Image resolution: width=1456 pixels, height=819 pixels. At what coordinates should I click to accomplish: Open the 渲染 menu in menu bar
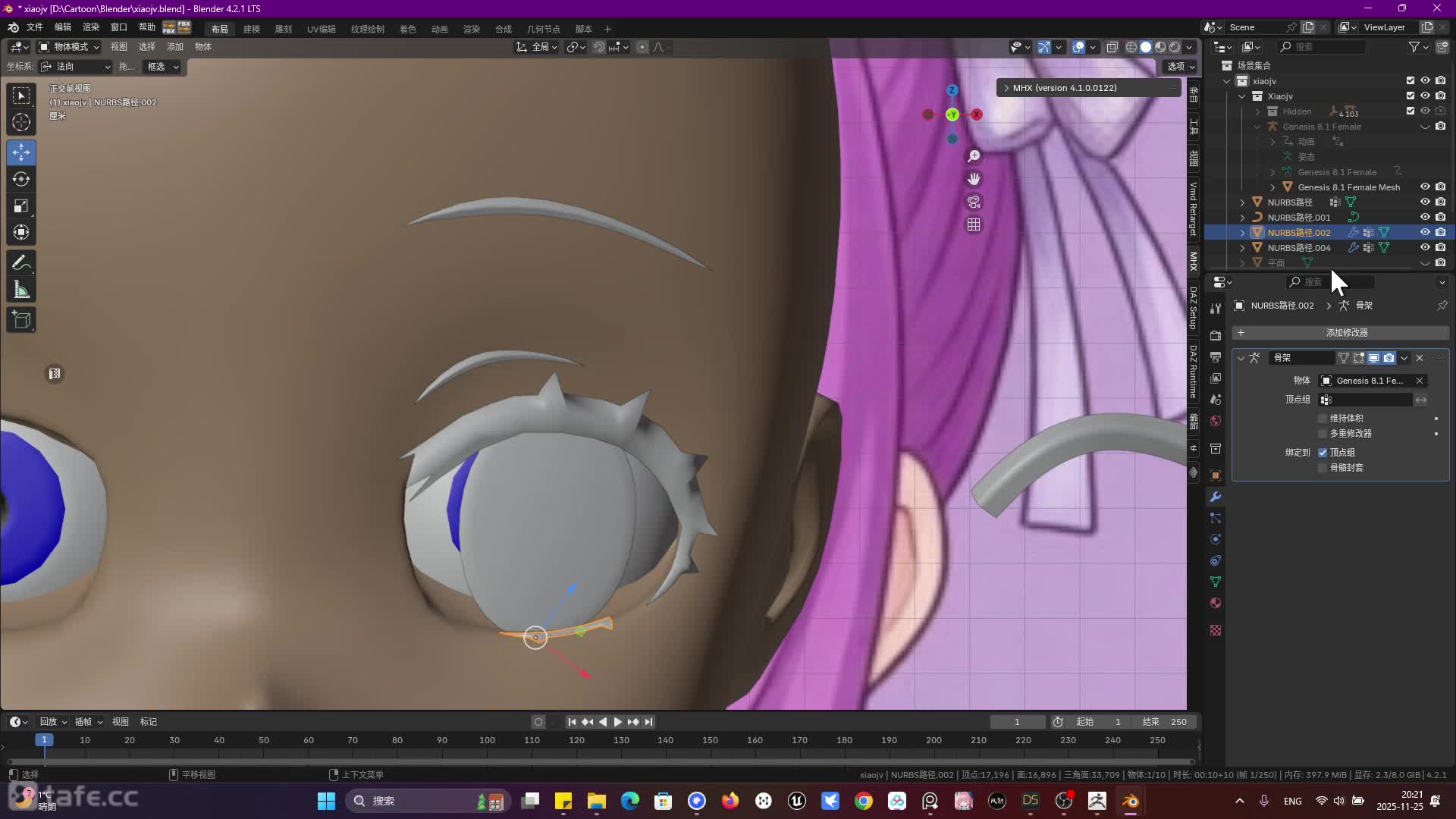coord(91,27)
